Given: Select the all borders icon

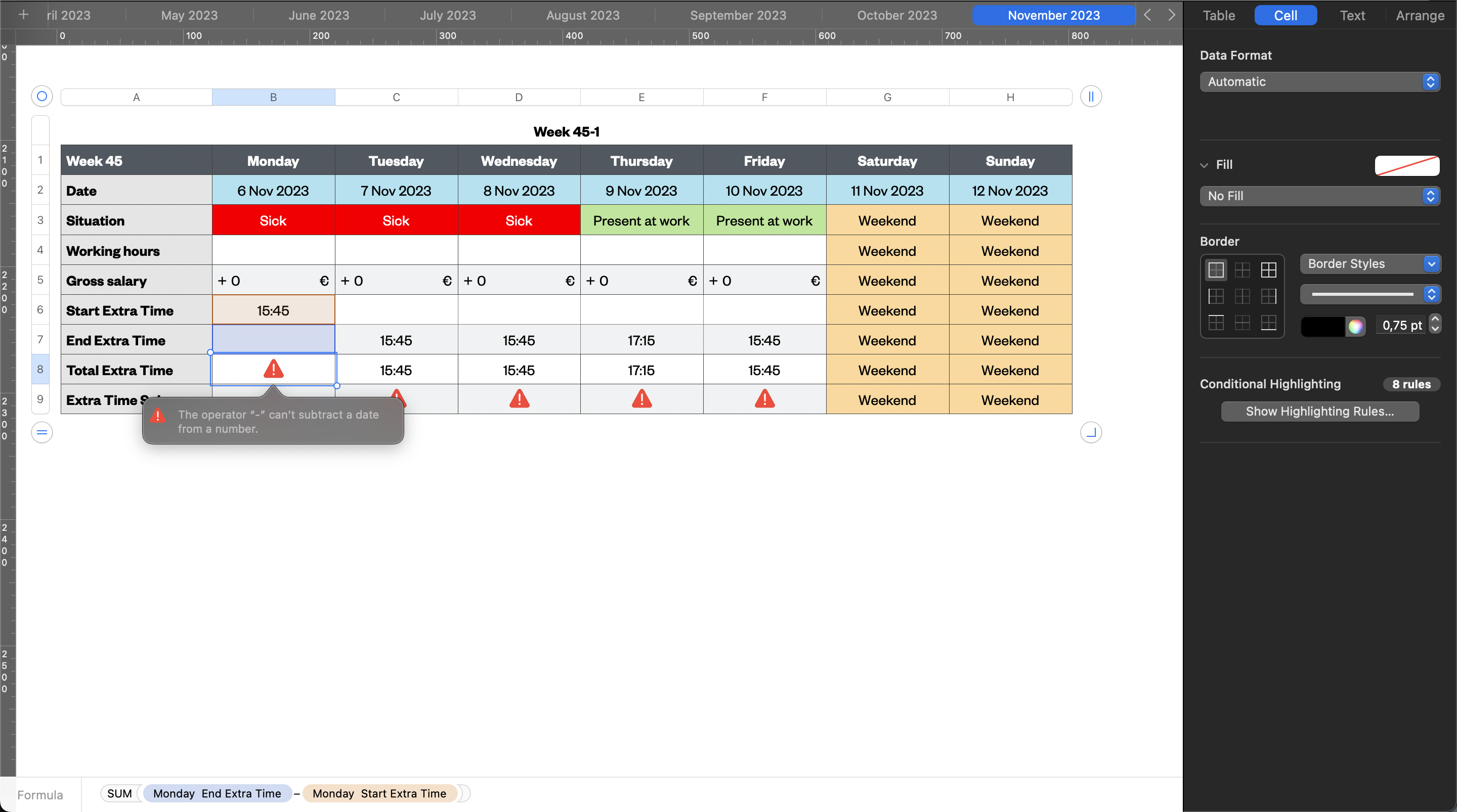Looking at the screenshot, I should (x=1268, y=270).
